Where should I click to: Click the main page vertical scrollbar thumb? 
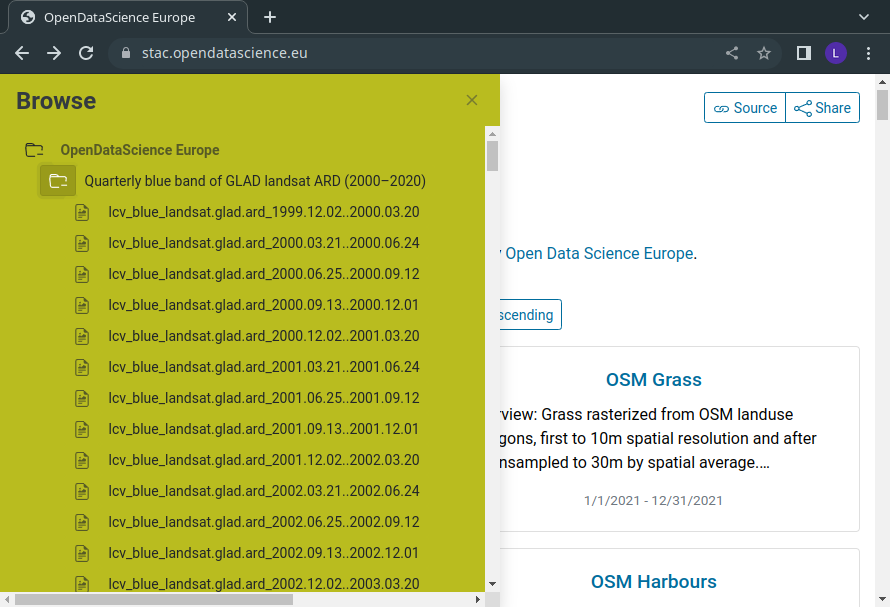pos(882,105)
